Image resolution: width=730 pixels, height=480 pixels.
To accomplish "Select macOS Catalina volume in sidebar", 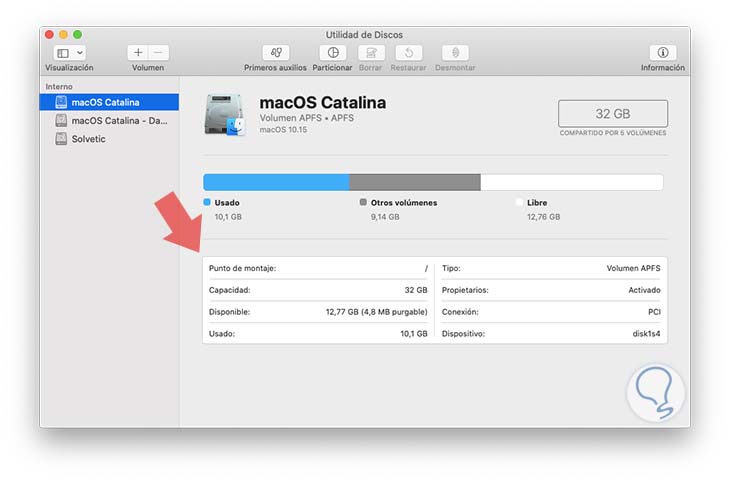I will click(109, 102).
